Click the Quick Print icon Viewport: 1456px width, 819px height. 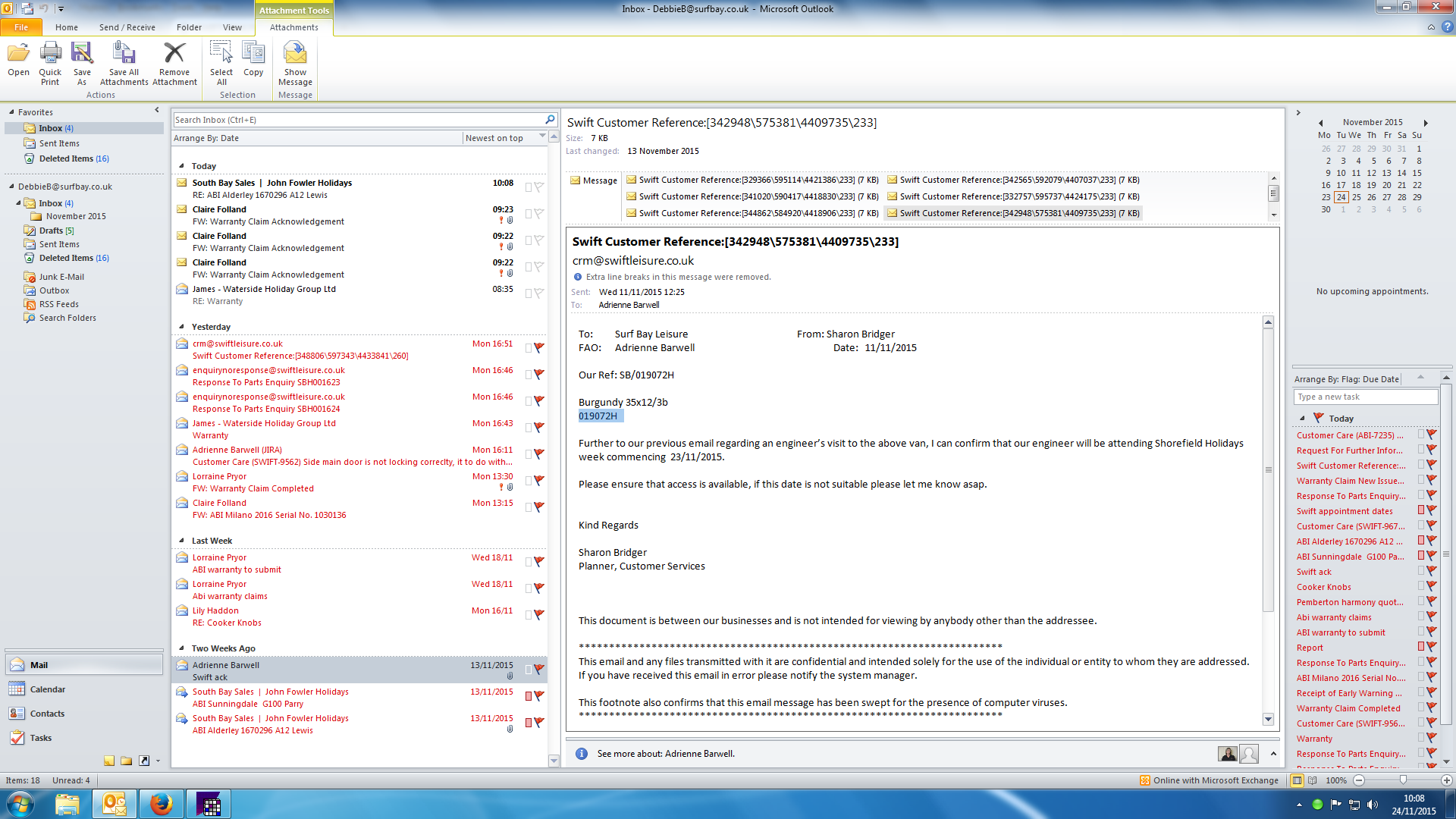(50, 64)
